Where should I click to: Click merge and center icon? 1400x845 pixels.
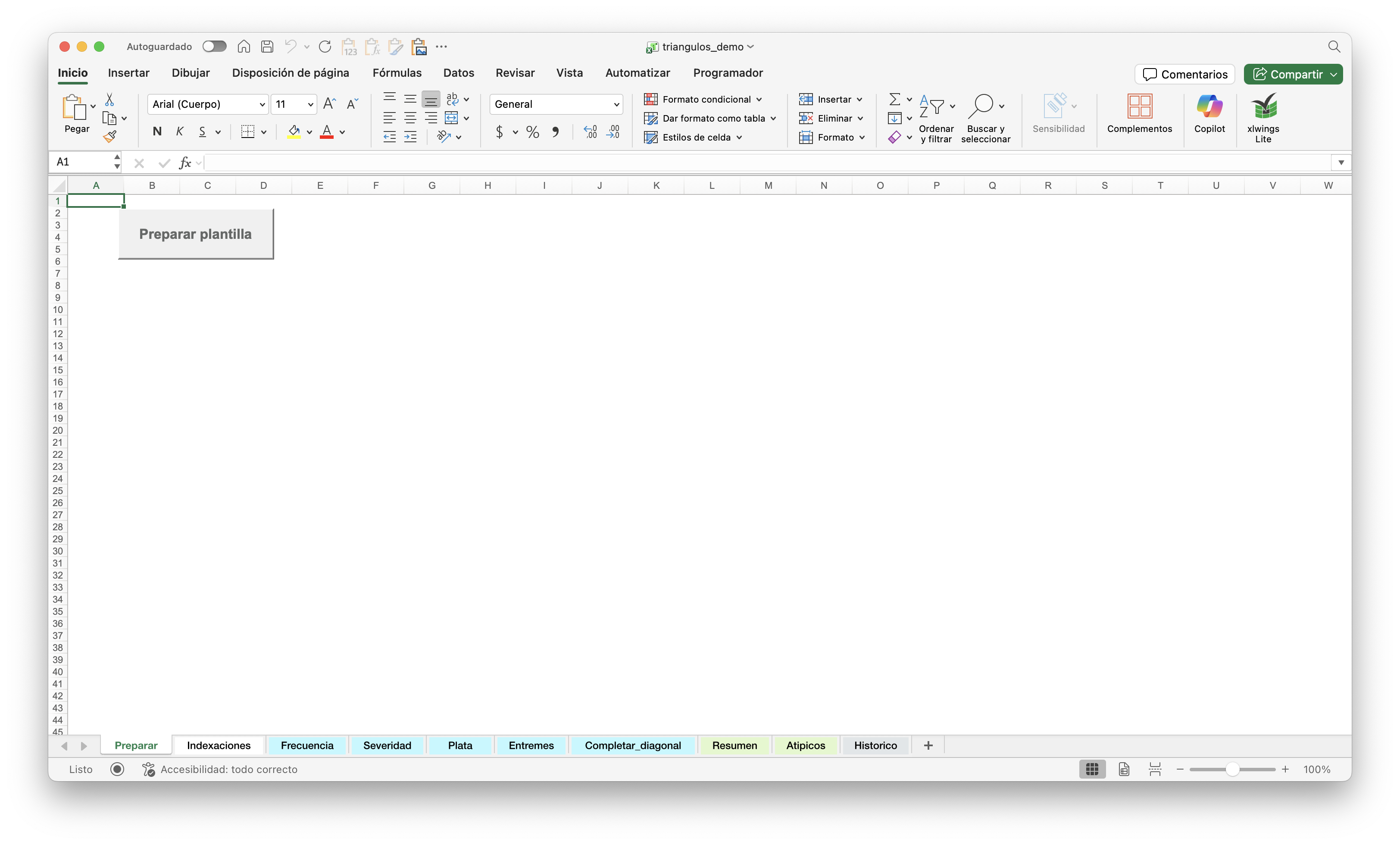[451, 118]
